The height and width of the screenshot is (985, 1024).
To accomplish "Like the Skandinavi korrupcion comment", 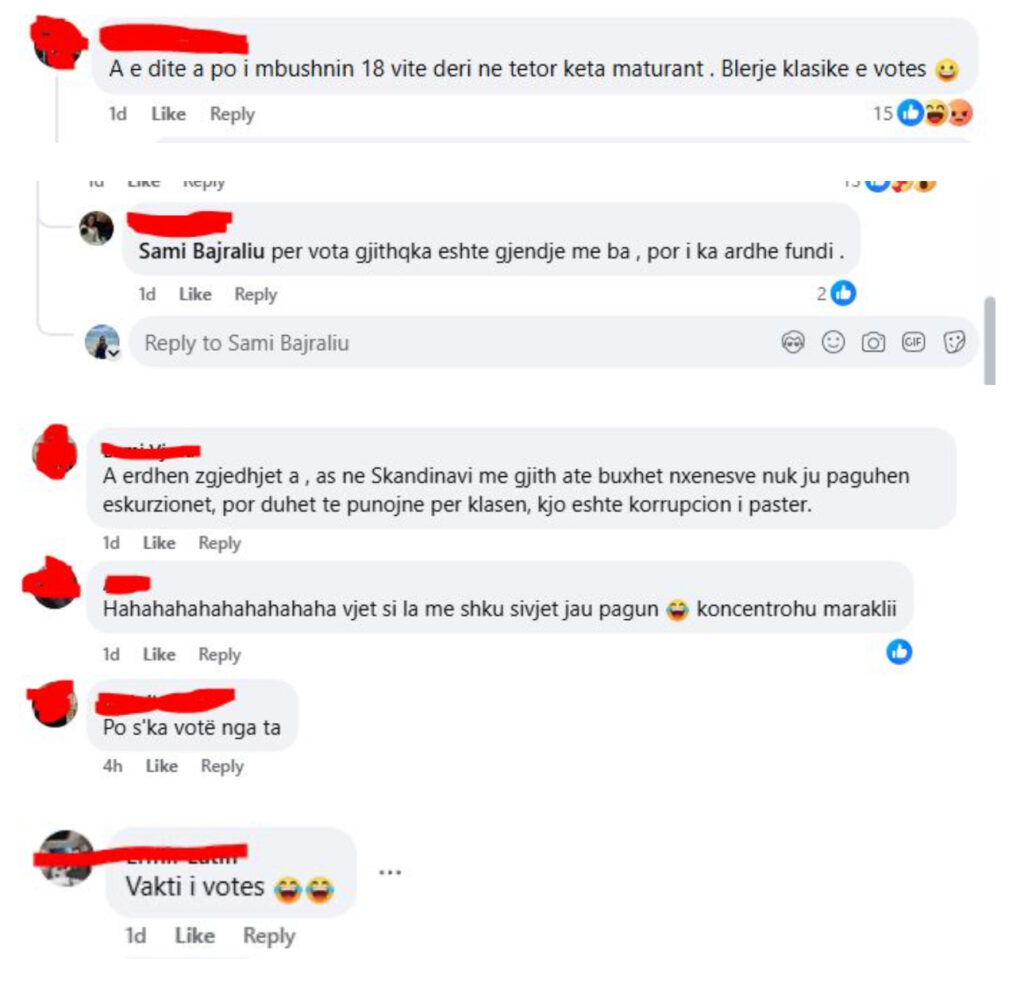I will click(159, 543).
